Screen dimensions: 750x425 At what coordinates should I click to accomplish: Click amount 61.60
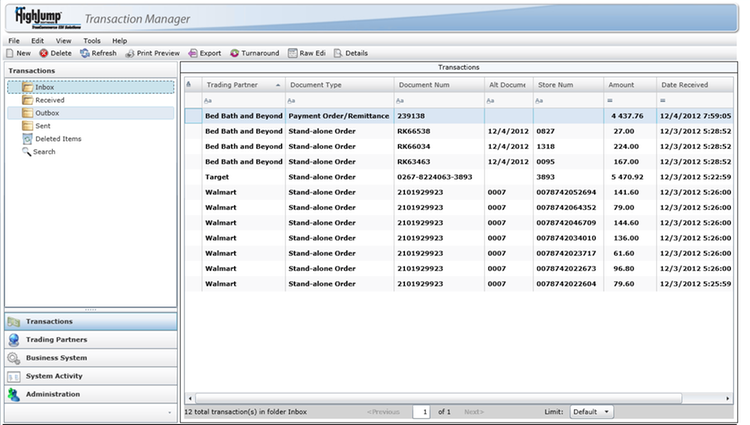(x=624, y=253)
